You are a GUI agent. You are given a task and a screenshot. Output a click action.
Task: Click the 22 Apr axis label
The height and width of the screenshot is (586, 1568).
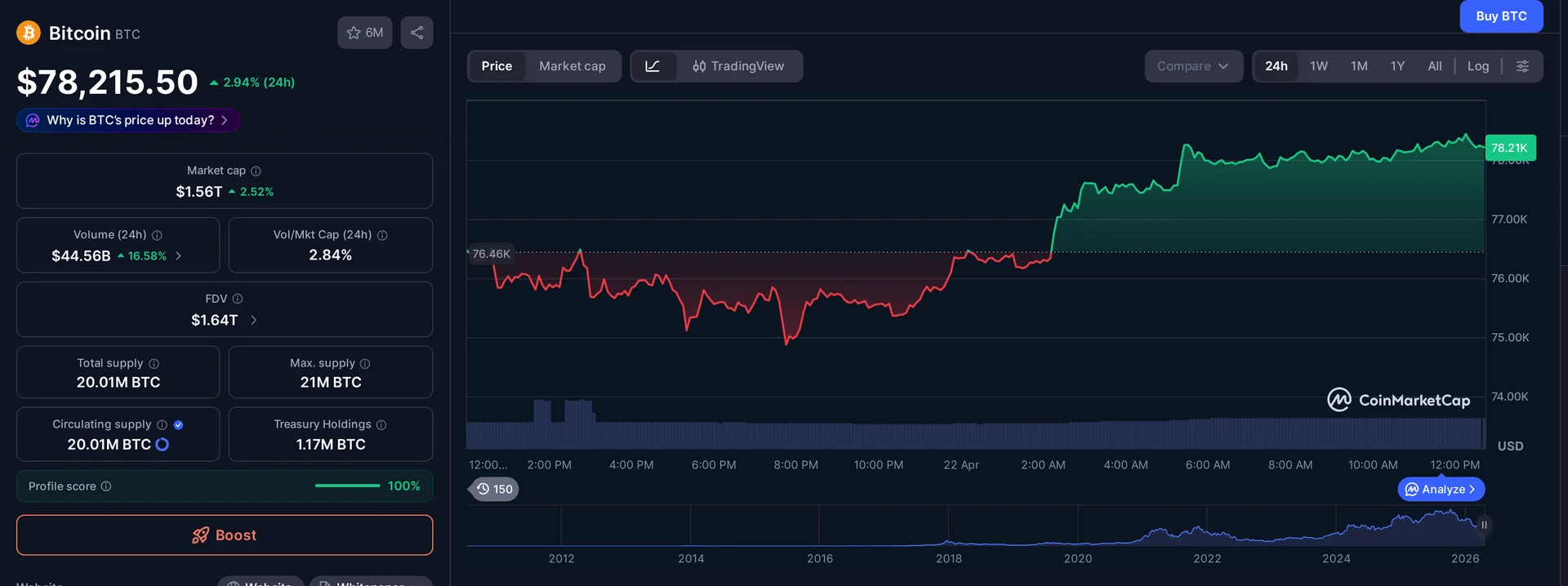tap(961, 464)
